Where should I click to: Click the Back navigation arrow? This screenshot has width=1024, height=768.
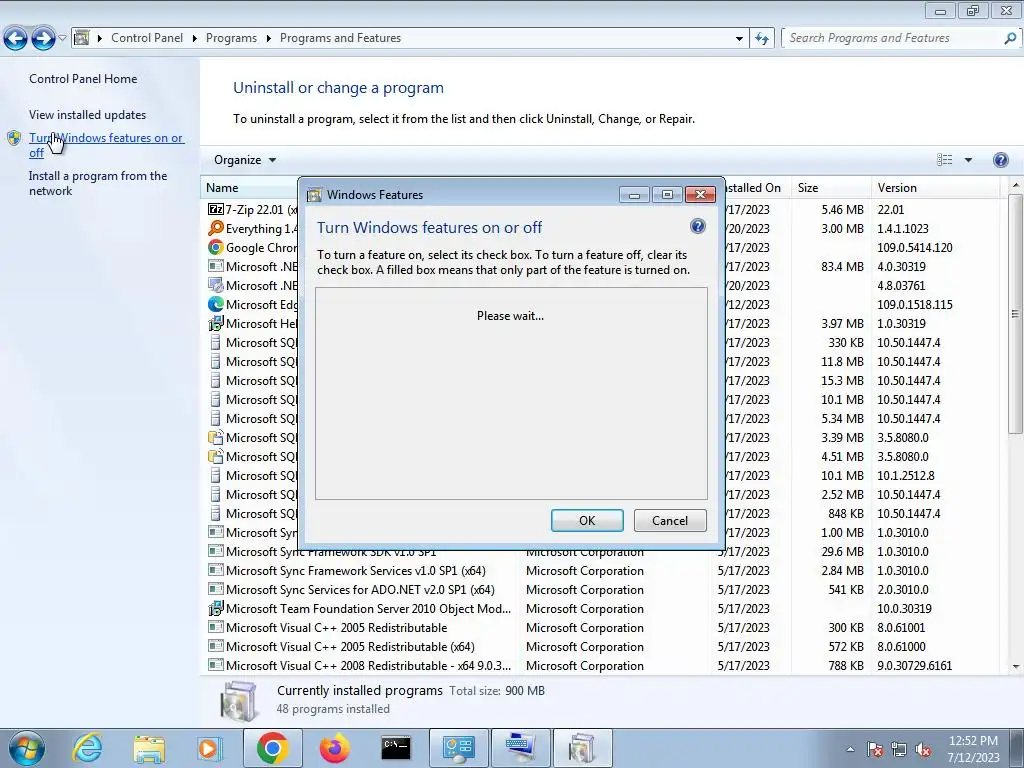[x=16, y=39]
